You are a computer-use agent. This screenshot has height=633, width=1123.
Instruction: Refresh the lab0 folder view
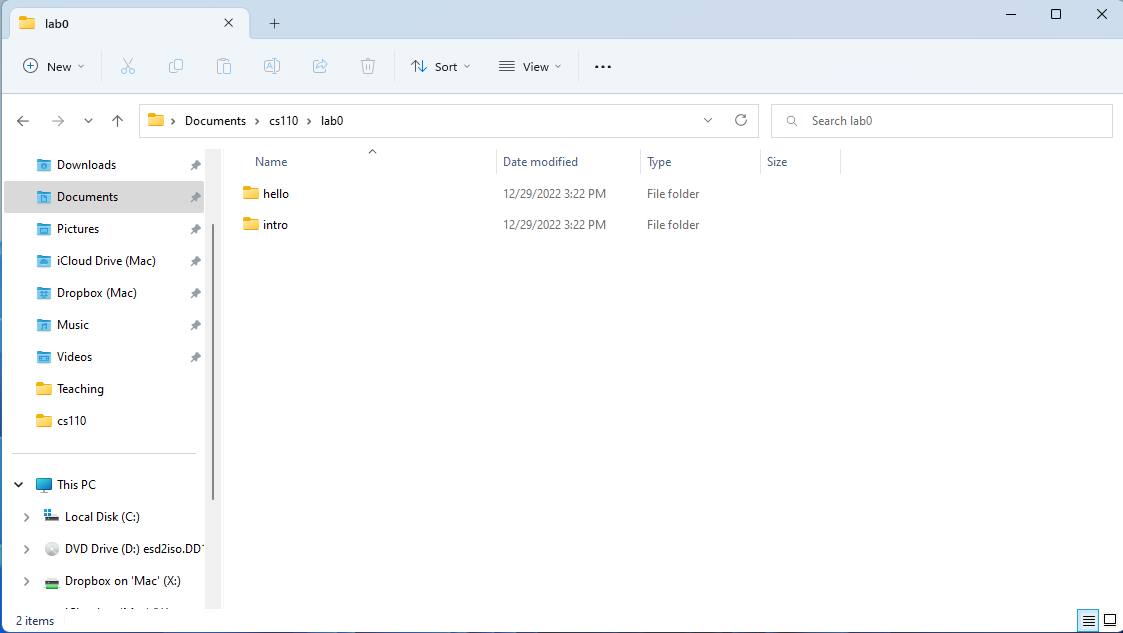pos(740,120)
